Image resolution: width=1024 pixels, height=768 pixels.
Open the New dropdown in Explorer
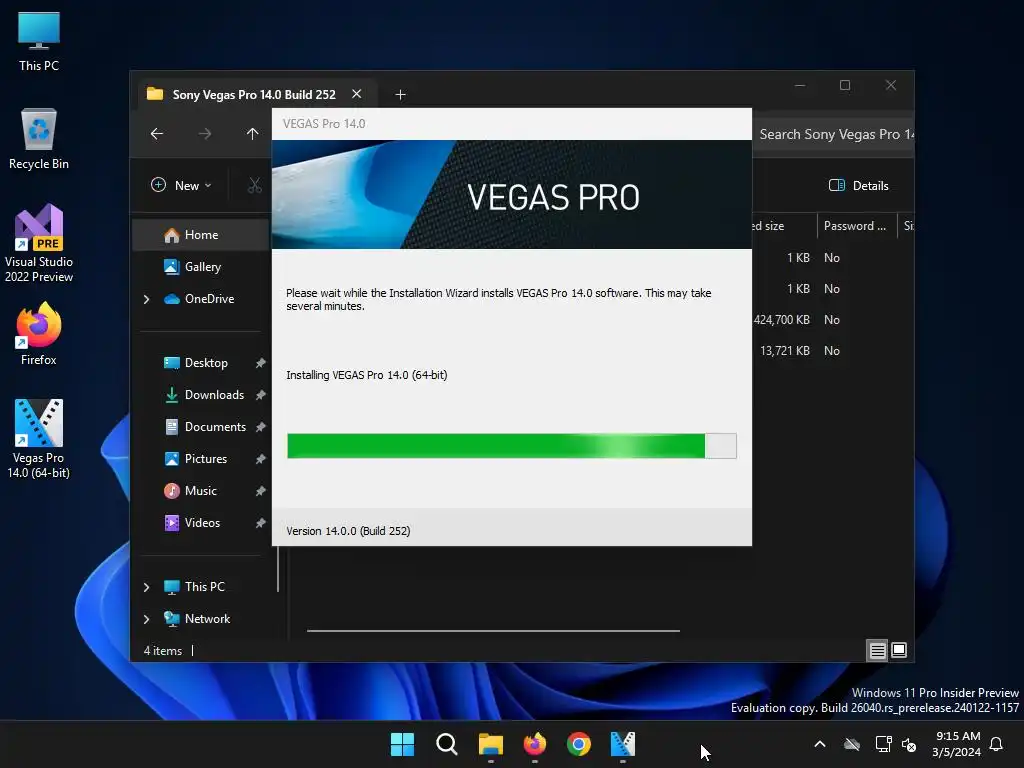click(x=181, y=185)
